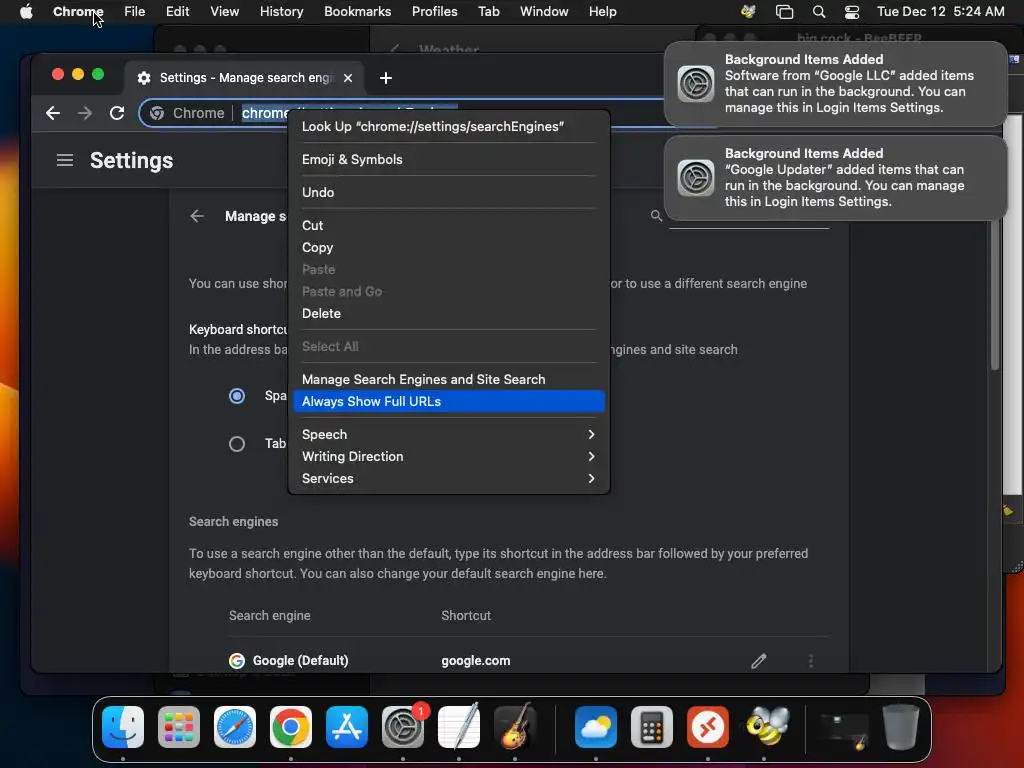The width and height of the screenshot is (1024, 768).
Task: Click the Google Updater background items notification
Action: click(x=835, y=178)
